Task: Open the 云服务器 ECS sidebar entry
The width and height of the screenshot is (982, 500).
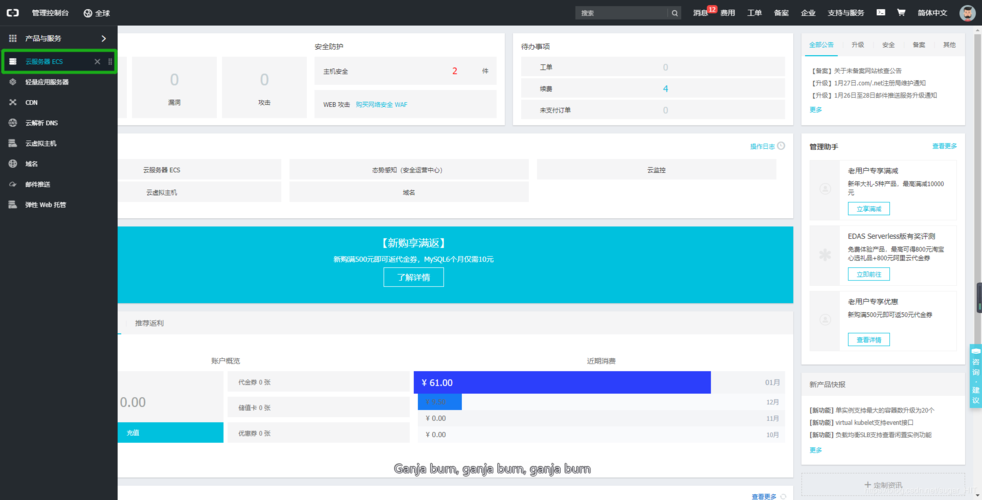Action: [44, 61]
